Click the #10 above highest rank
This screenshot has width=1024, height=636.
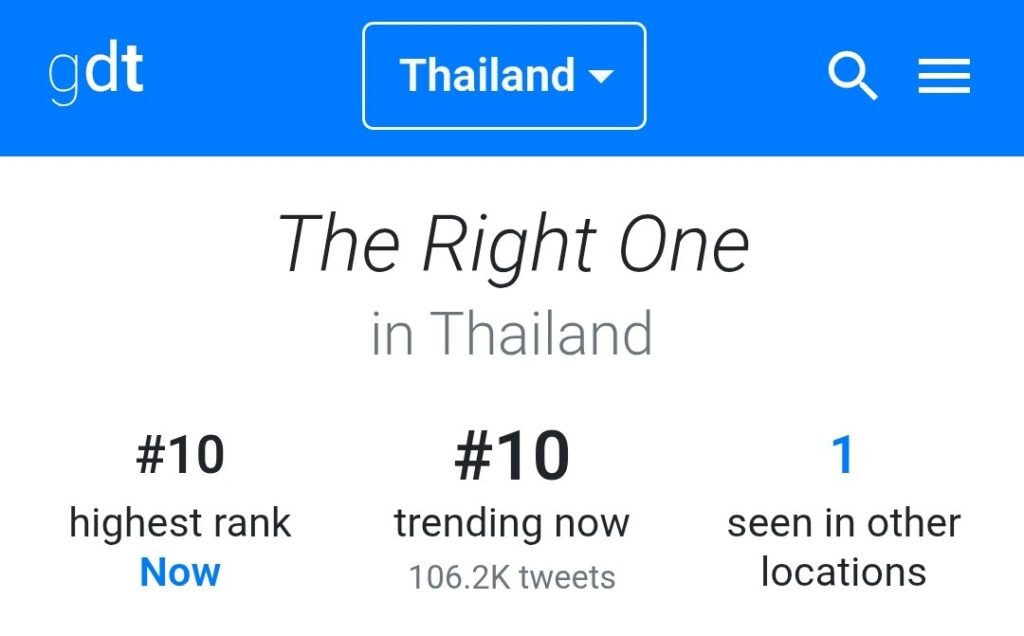(180, 456)
